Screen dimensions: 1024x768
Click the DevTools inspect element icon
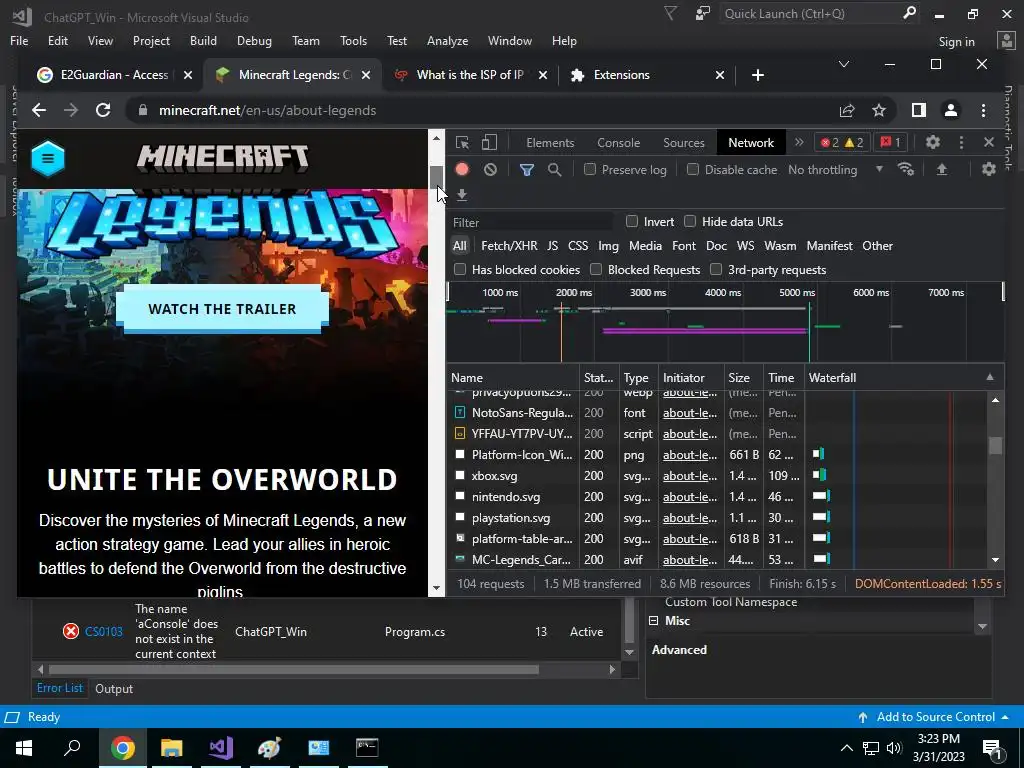(462, 142)
